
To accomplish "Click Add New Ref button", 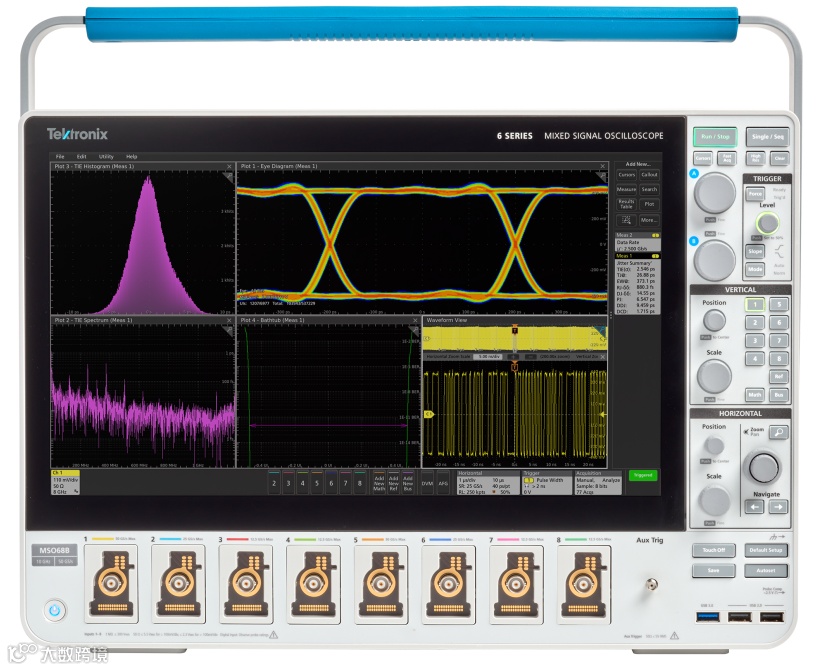I will coord(393,483).
